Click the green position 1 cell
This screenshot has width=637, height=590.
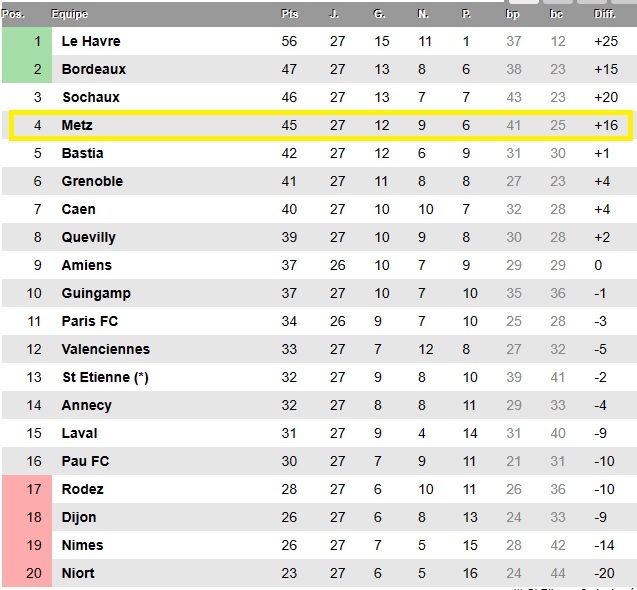[37, 41]
